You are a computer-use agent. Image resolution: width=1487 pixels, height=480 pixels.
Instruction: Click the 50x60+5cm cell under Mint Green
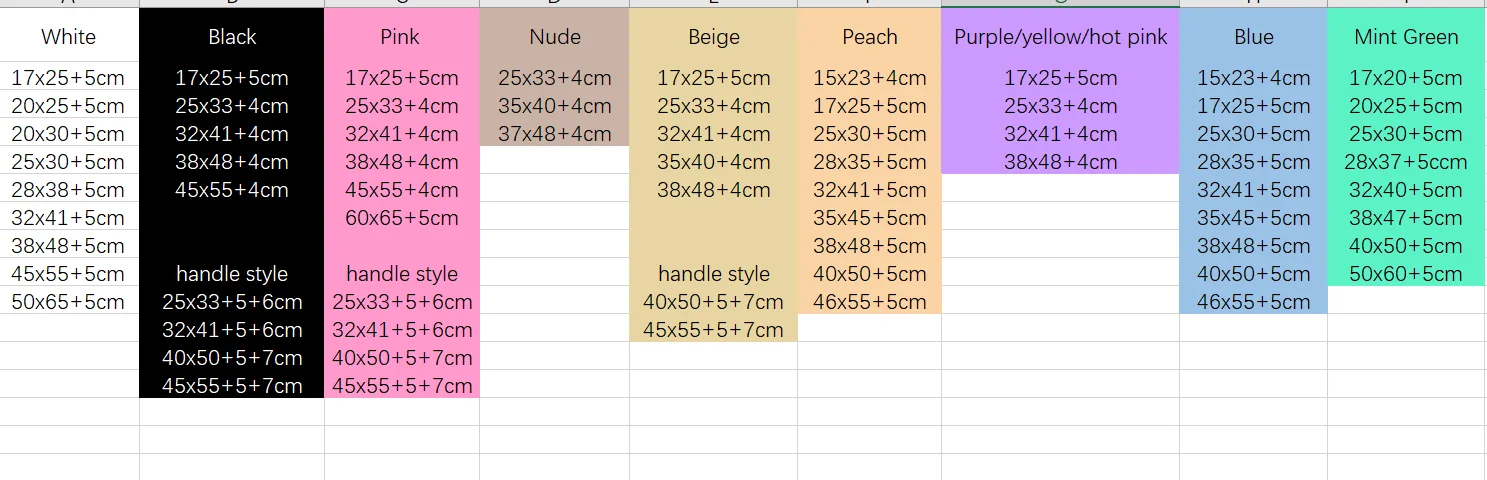1405,274
